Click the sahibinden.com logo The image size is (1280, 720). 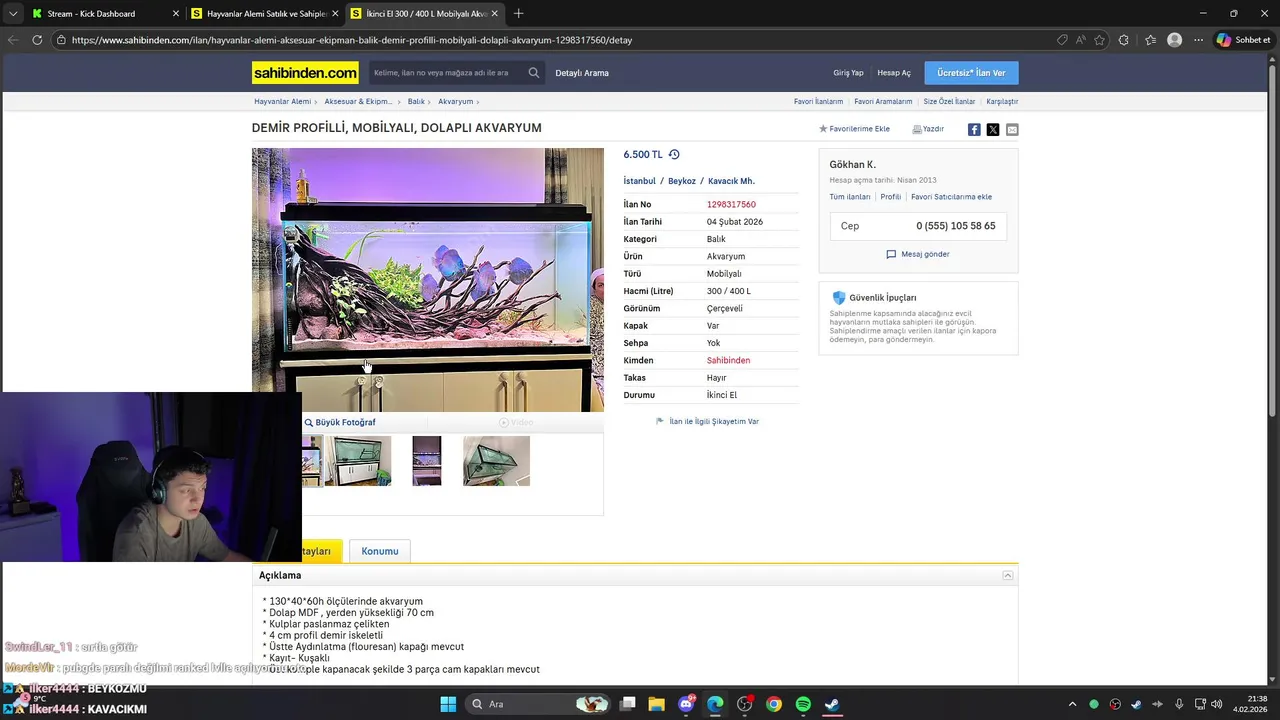tap(305, 73)
